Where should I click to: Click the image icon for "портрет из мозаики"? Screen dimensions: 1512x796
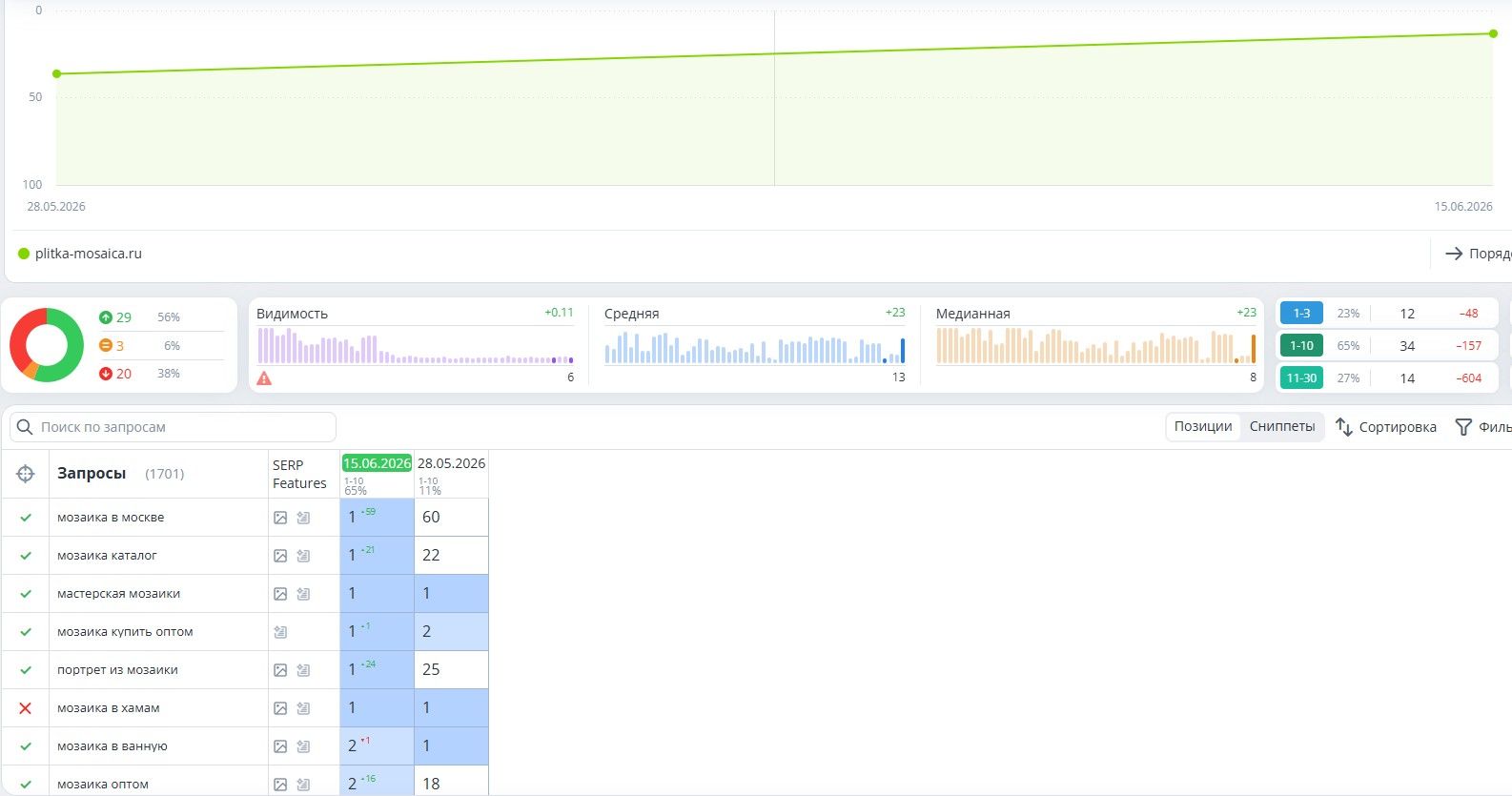click(x=280, y=670)
